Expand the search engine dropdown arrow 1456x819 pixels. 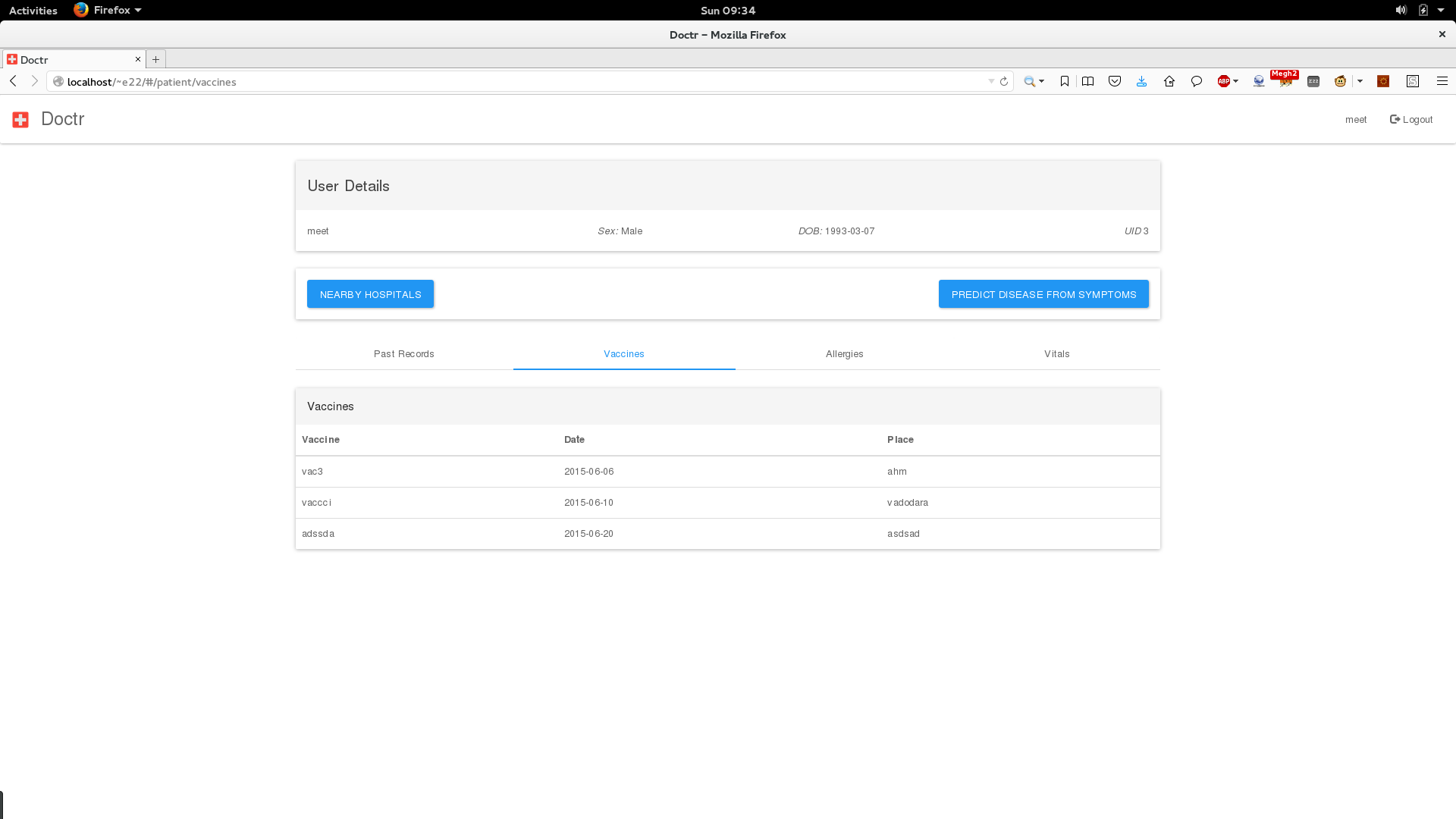pyautogui.click(x=1042, y=81)
